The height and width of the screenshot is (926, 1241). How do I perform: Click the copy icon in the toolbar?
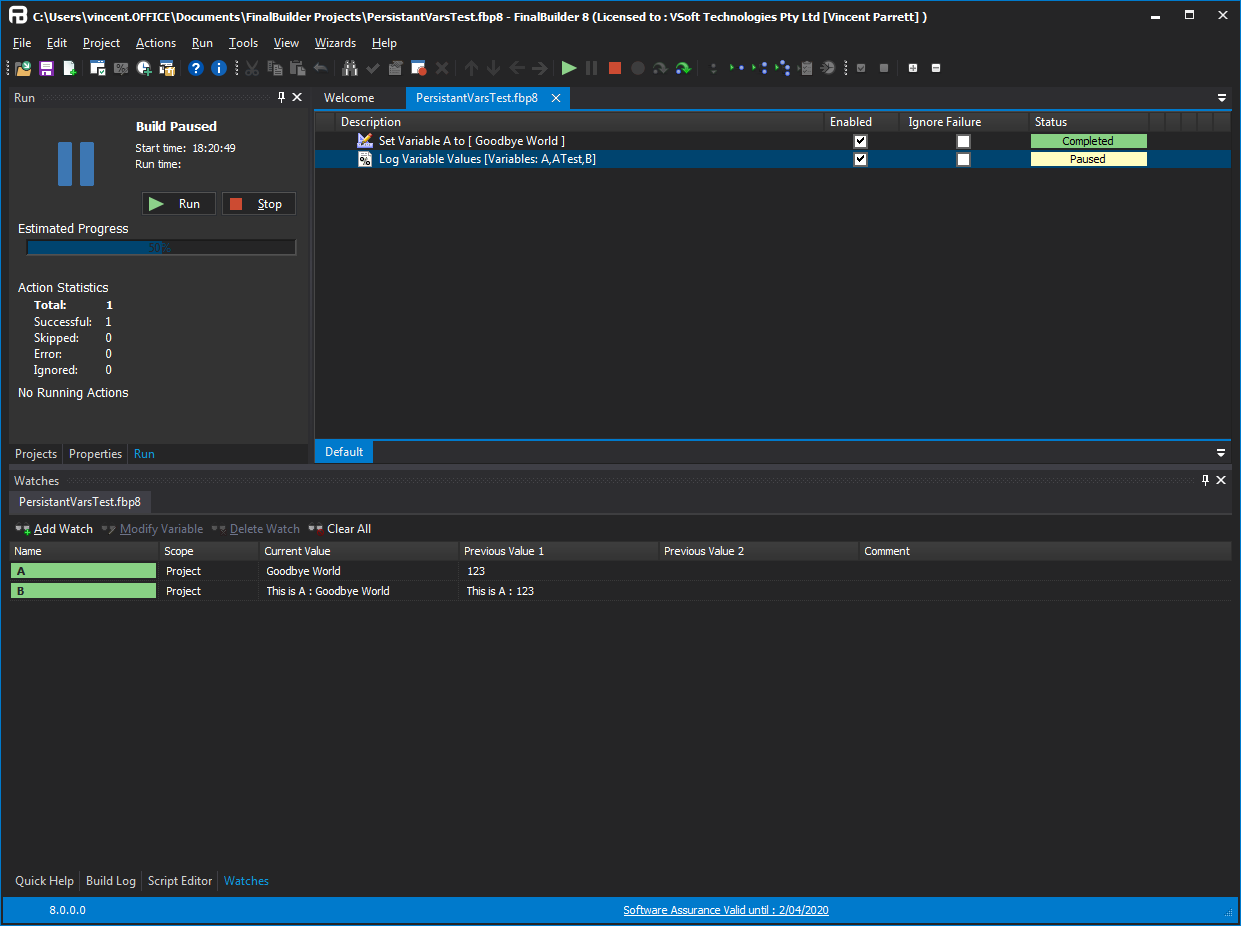pyautogui.click(x=274, y=68)
